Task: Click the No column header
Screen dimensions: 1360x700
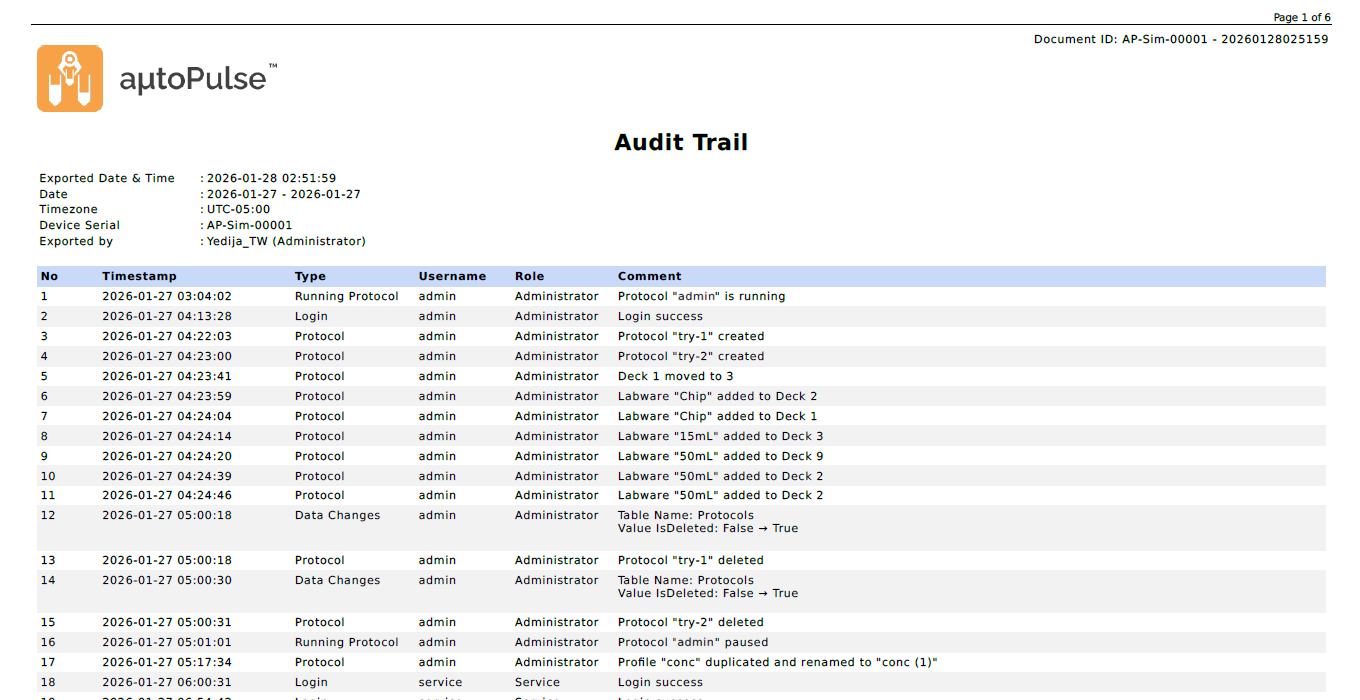Action: [49, 276]
